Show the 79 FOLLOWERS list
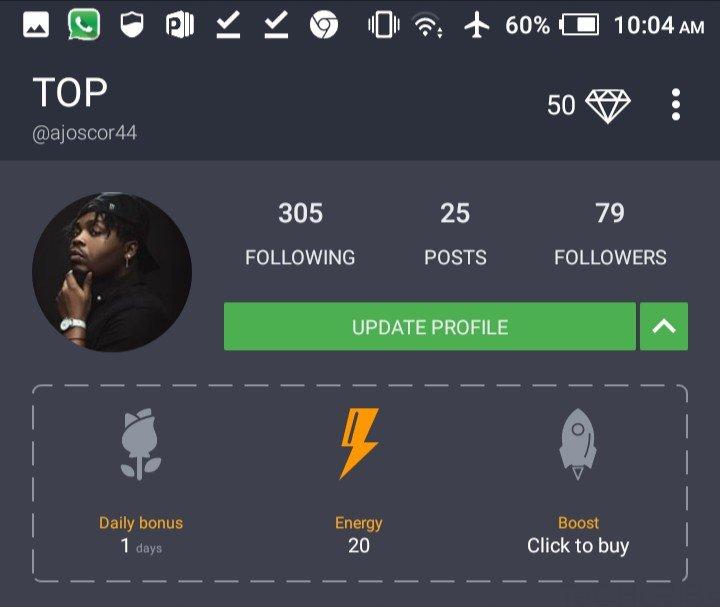 [610, 233]
